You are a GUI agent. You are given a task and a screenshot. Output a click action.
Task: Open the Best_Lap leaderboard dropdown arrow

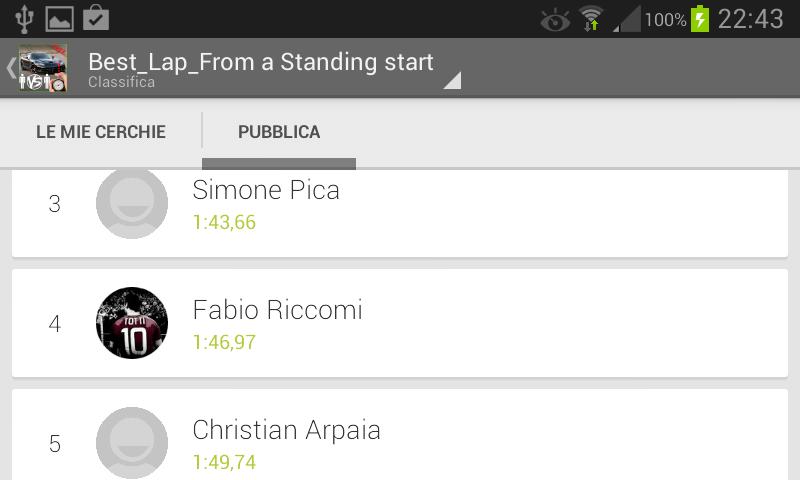(452, 81)
